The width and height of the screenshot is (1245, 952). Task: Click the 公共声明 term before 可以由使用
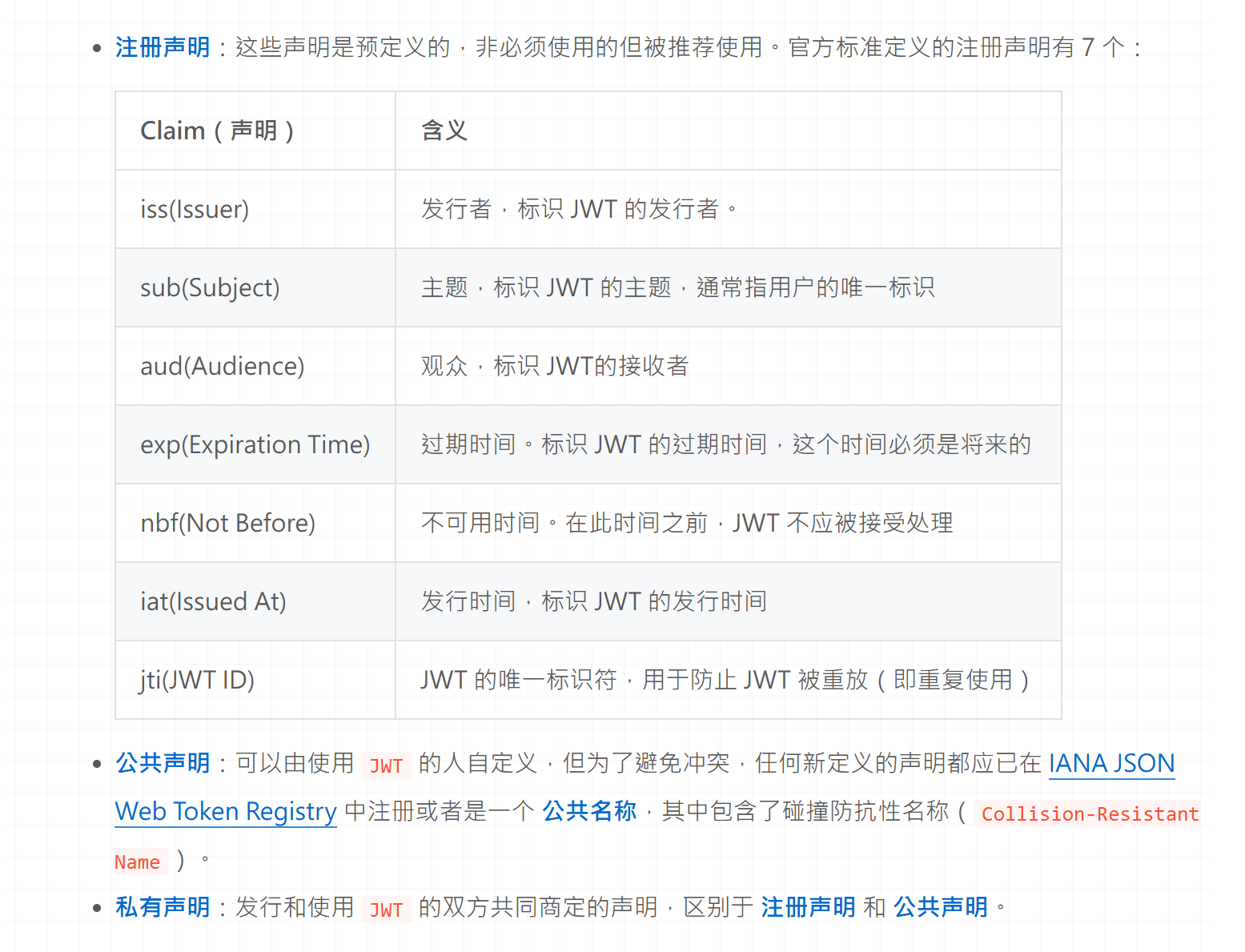point(163,764)
